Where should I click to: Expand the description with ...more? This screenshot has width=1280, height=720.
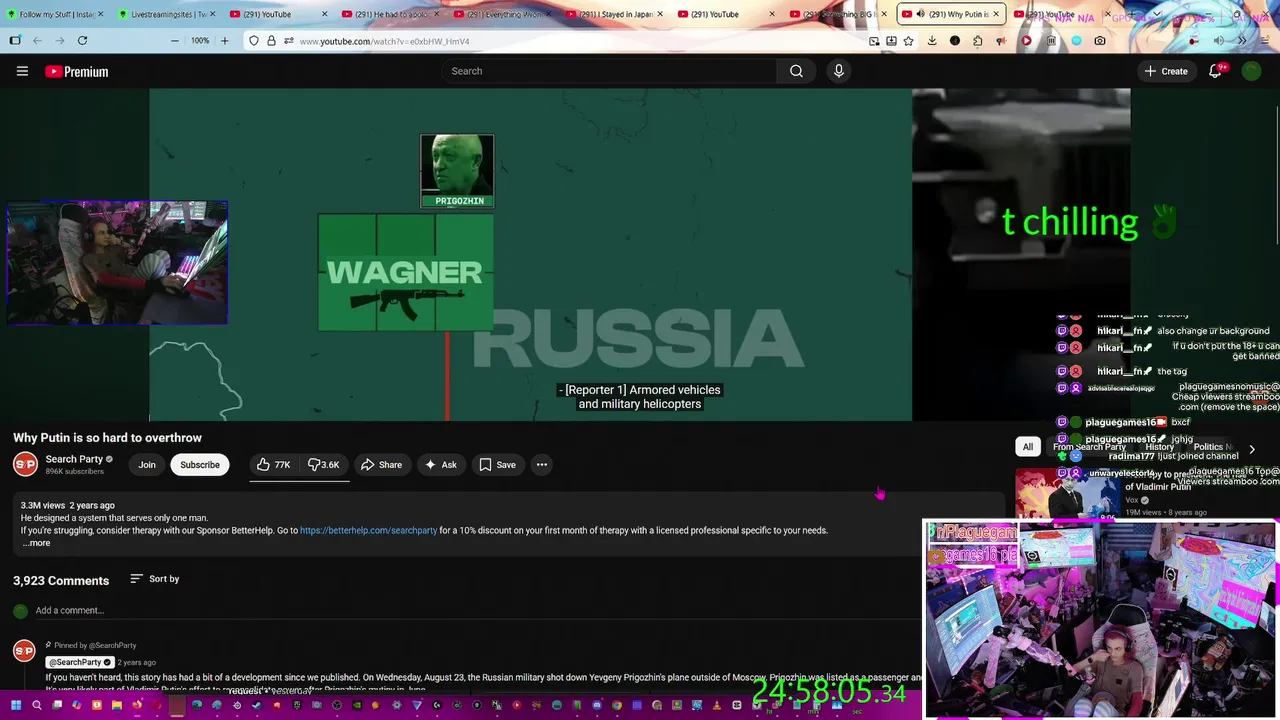pyautogui.click(x=36, y=543)
